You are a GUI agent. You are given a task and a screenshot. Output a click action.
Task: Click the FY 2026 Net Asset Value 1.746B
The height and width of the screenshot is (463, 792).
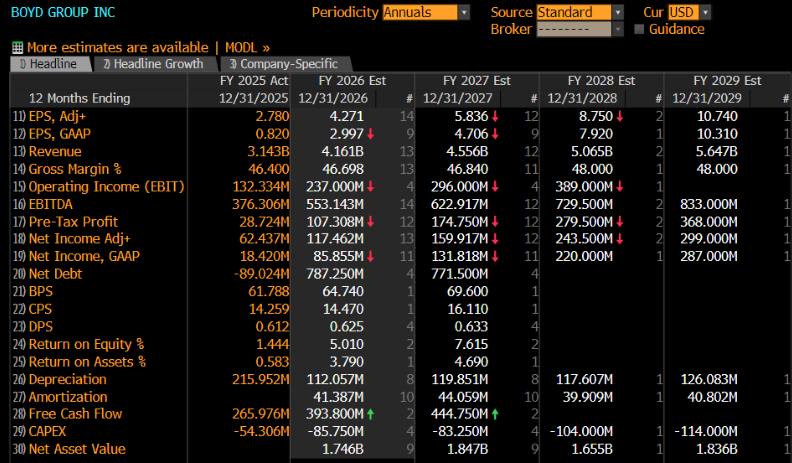[342, 449]
